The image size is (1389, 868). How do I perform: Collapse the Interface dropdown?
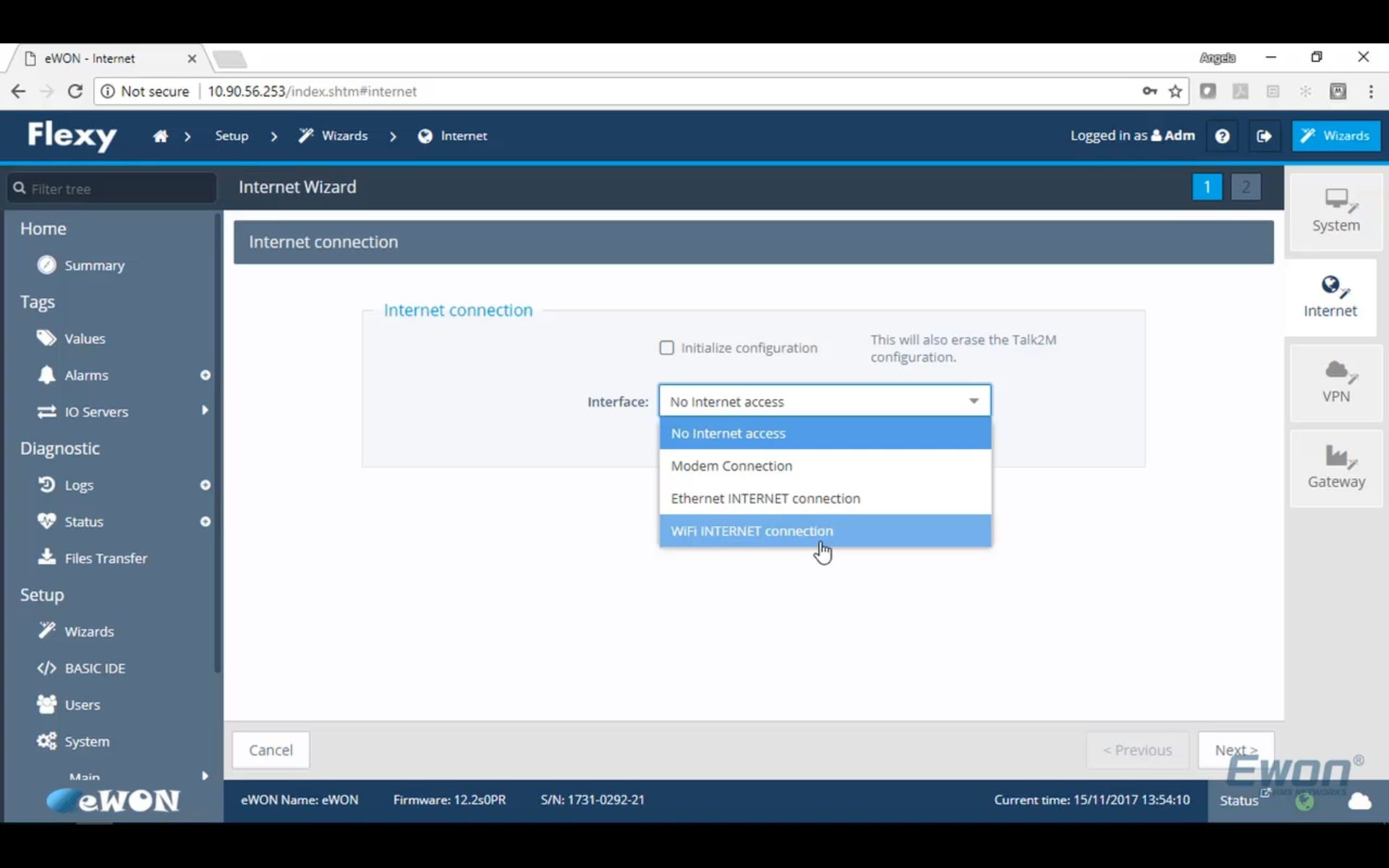coord(825,401)
